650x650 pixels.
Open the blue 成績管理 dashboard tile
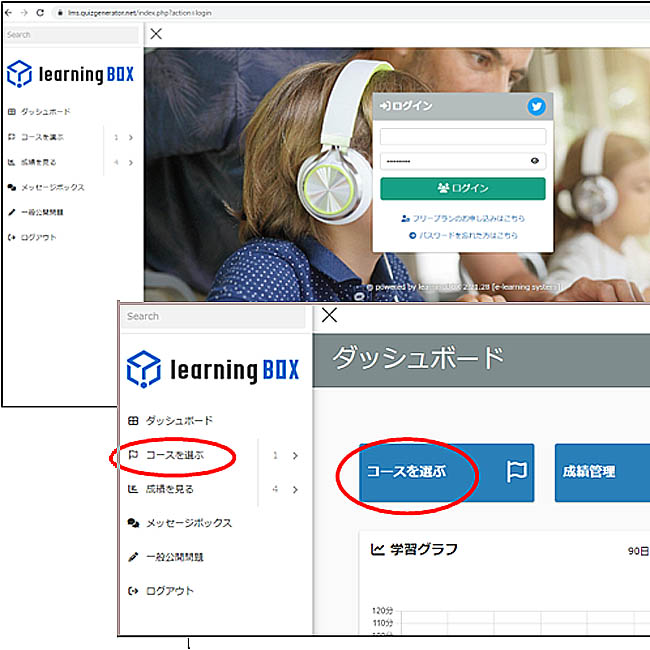click(602, 473)
